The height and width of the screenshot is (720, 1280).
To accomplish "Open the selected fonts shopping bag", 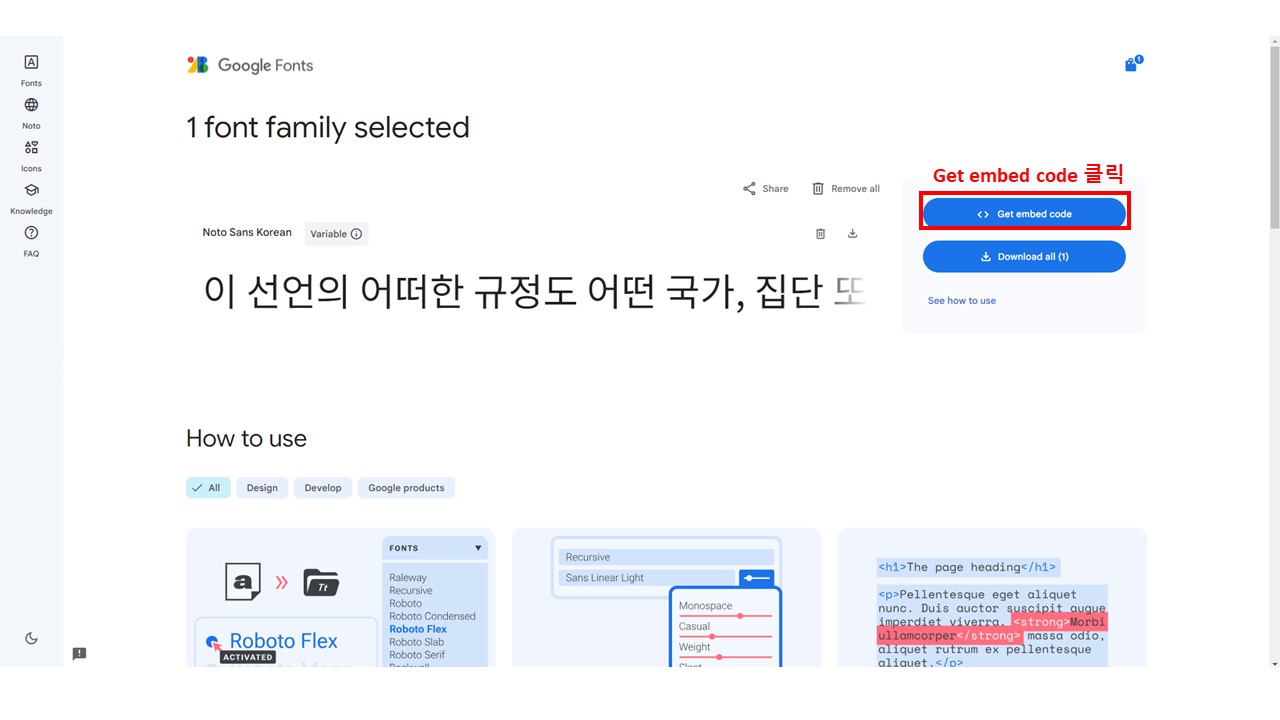I will point(1132,64).
